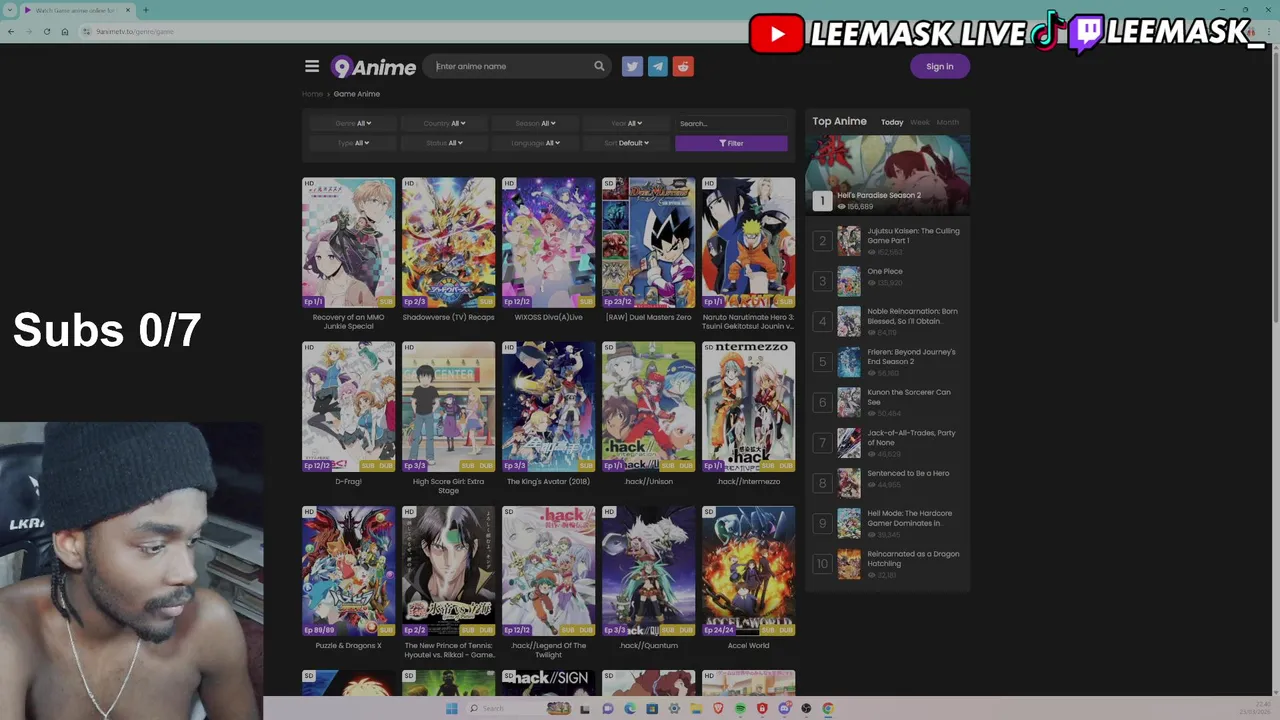Open Accel World poster
This screenshot has height=720, width=1280.
748,570
